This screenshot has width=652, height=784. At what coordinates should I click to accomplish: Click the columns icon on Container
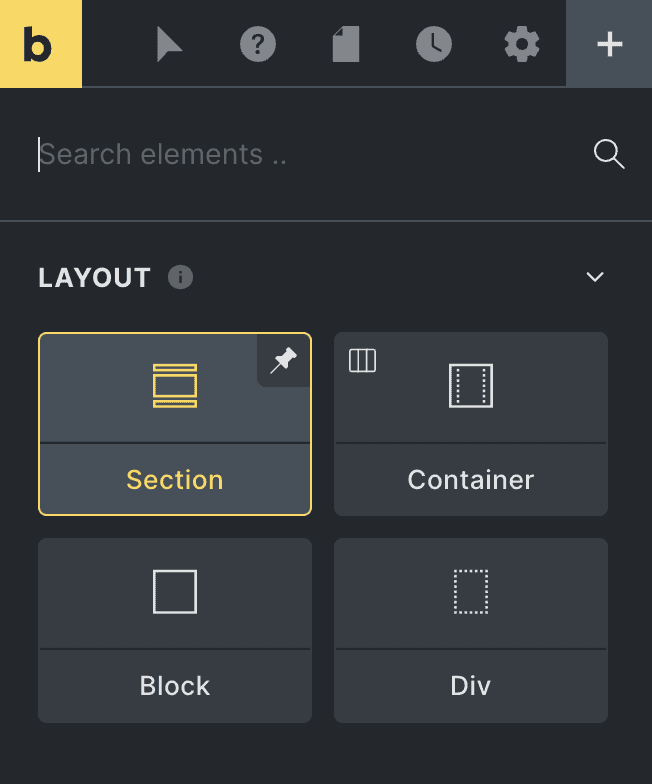[362, 361]
